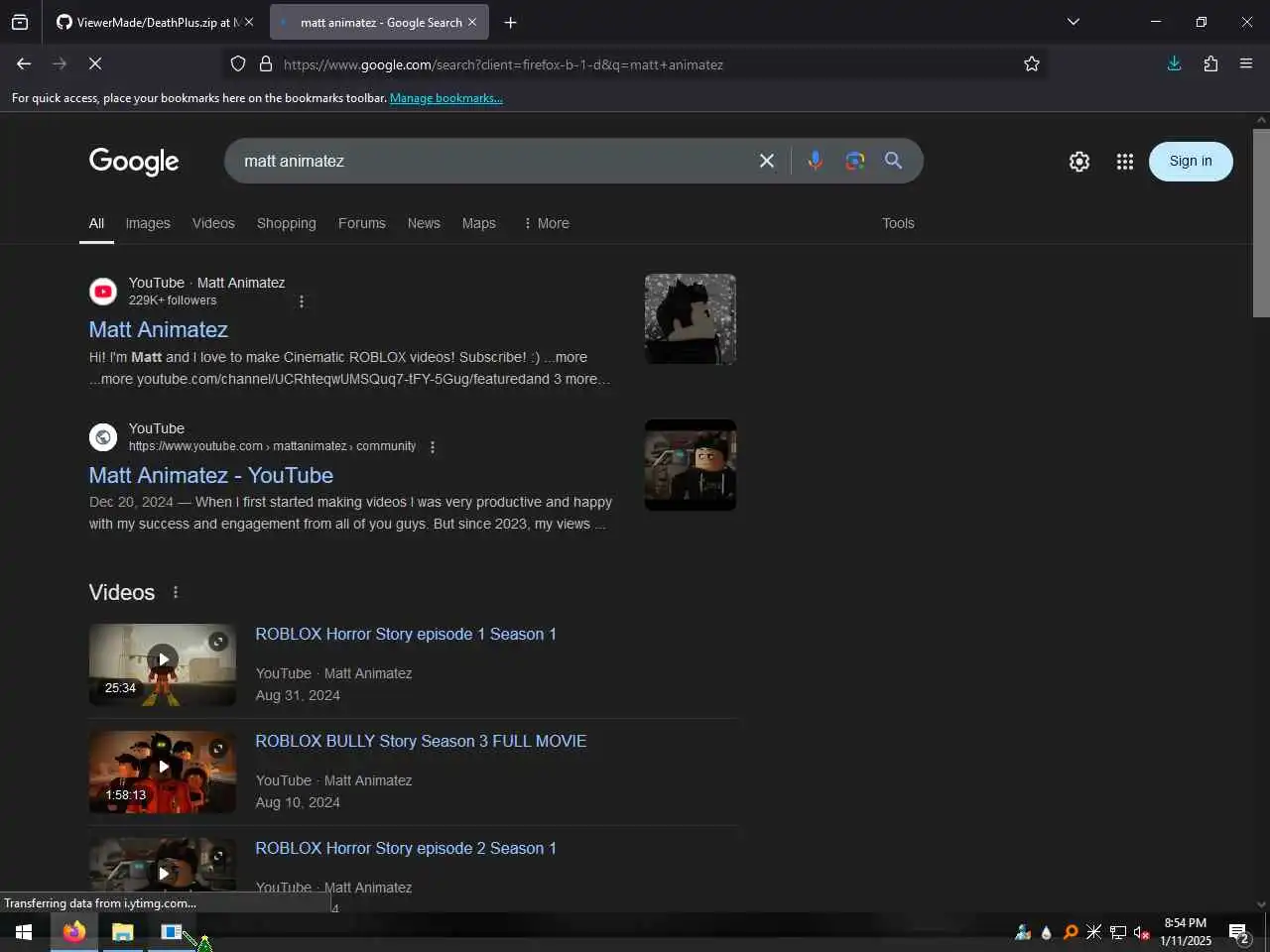The height and width of the screenshot is (952, 1270).
Task: Click the address bar URL field
Action: (635, 64)
